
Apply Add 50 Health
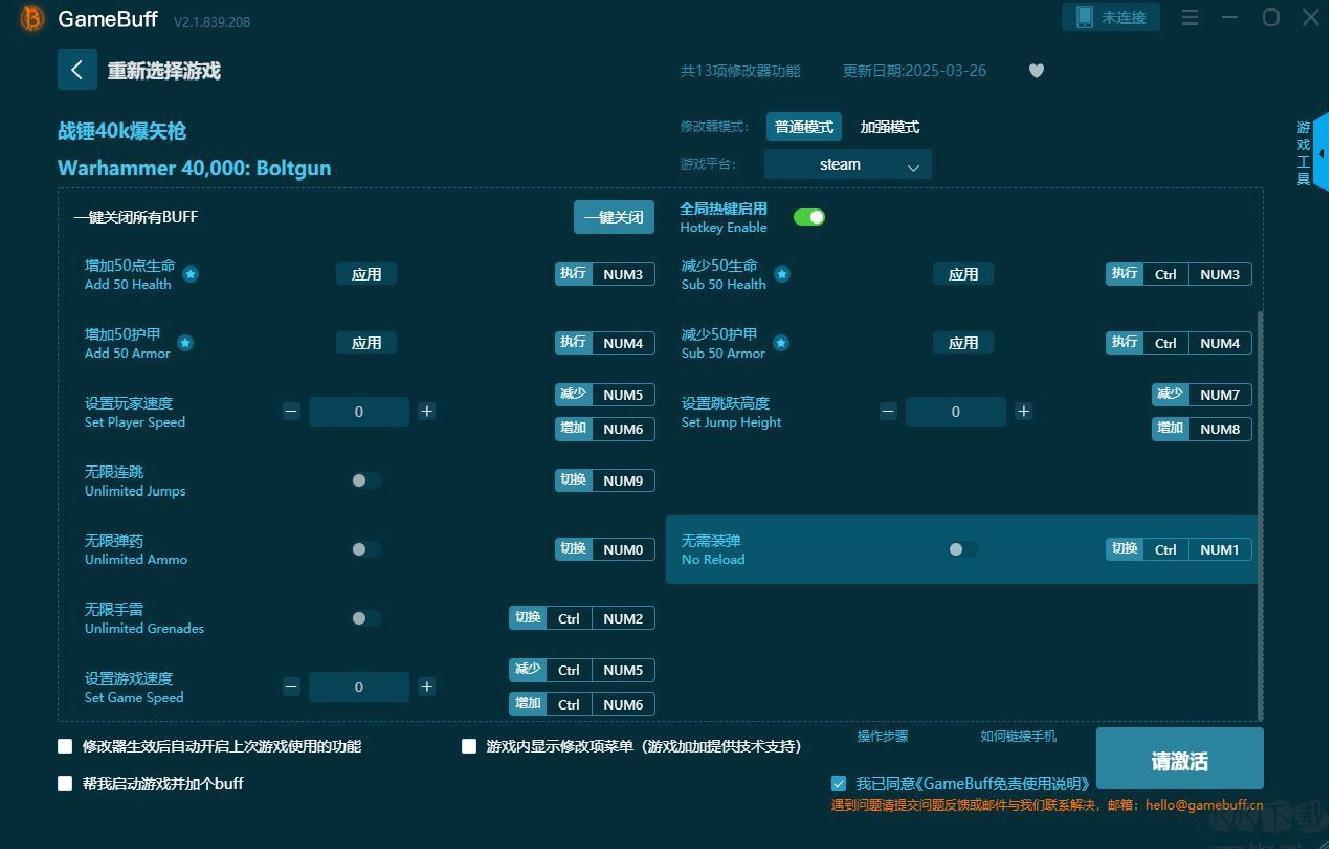click(366, 274)
